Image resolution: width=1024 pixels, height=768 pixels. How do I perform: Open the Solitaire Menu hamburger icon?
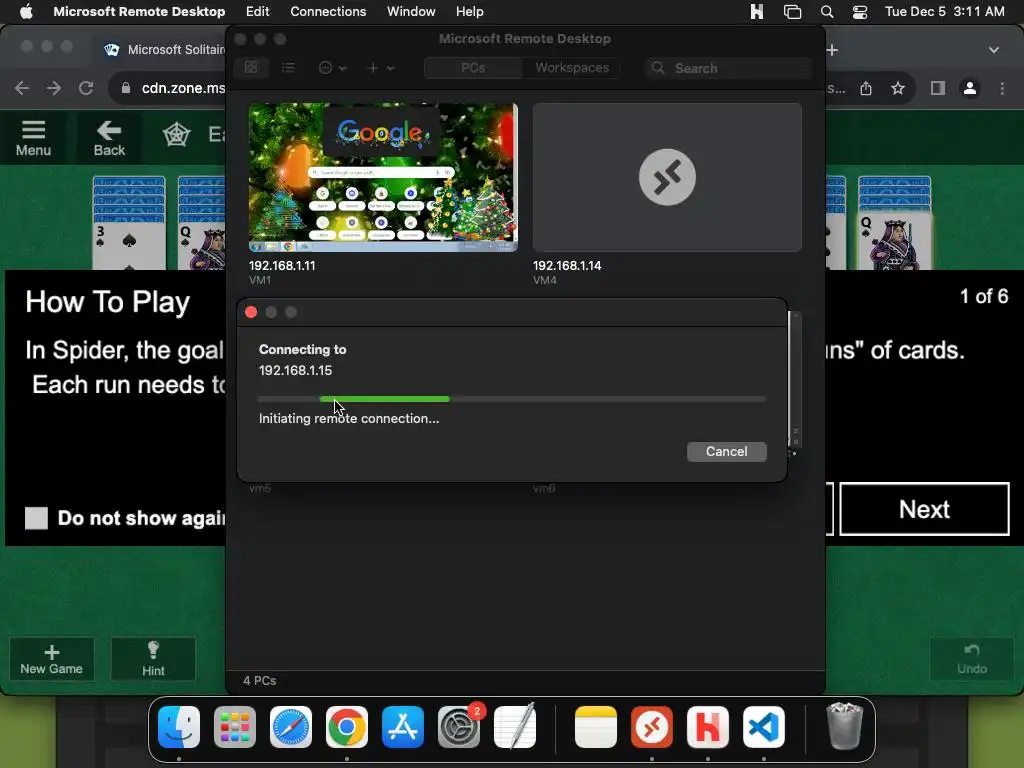tap(33, 138)
